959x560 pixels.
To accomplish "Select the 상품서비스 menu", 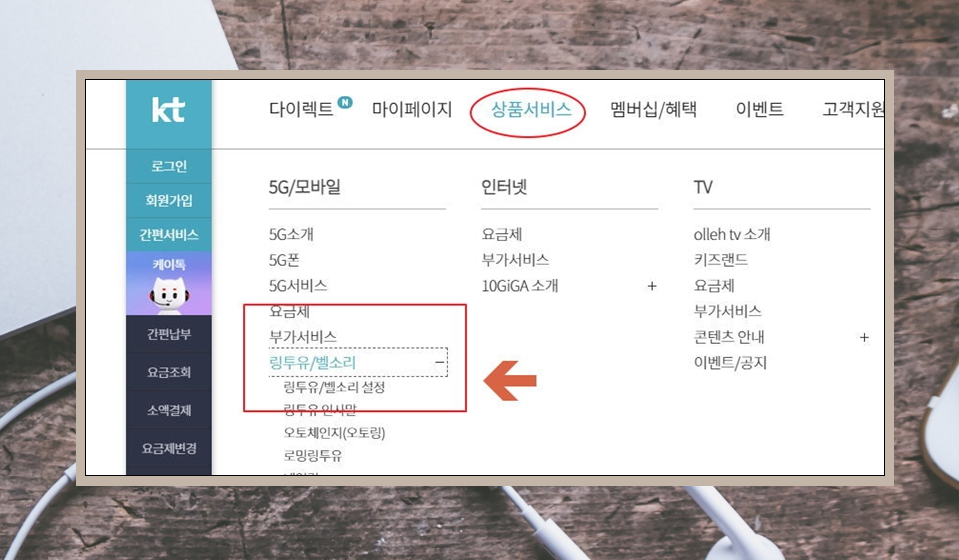I will click(531, 109).
